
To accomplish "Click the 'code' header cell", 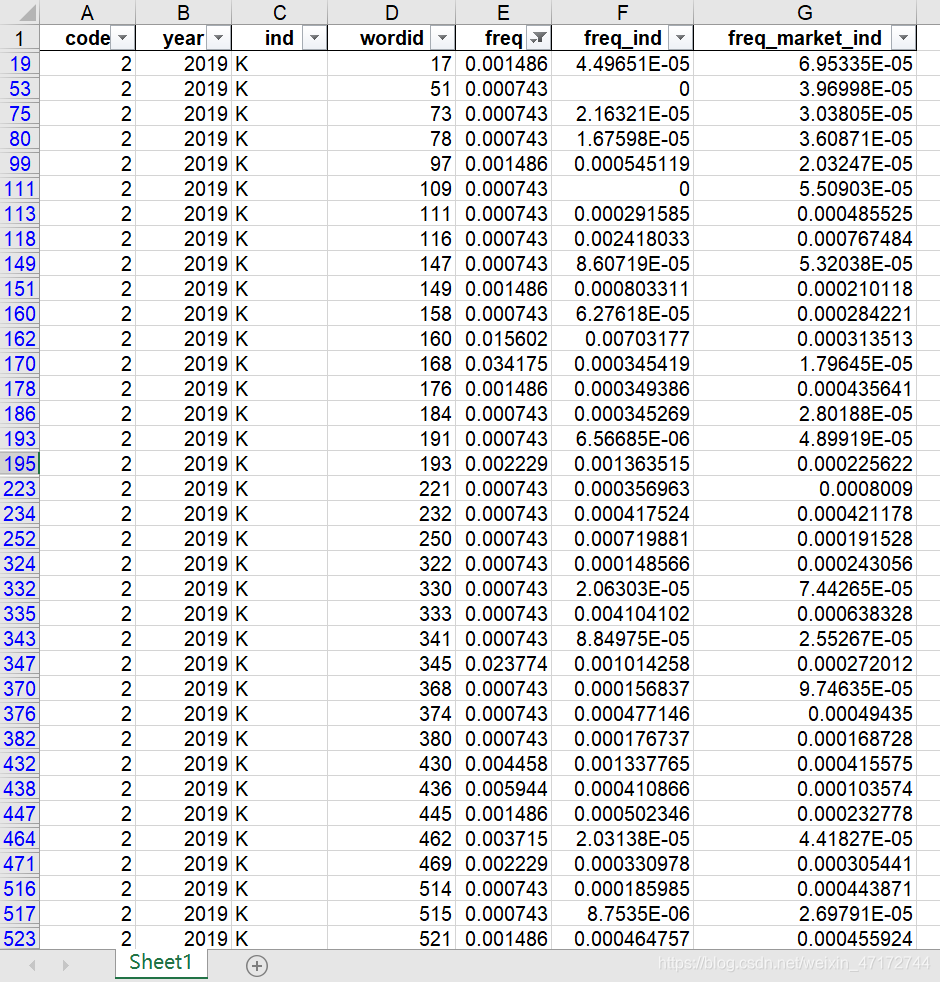I will (x=88, y=38).
